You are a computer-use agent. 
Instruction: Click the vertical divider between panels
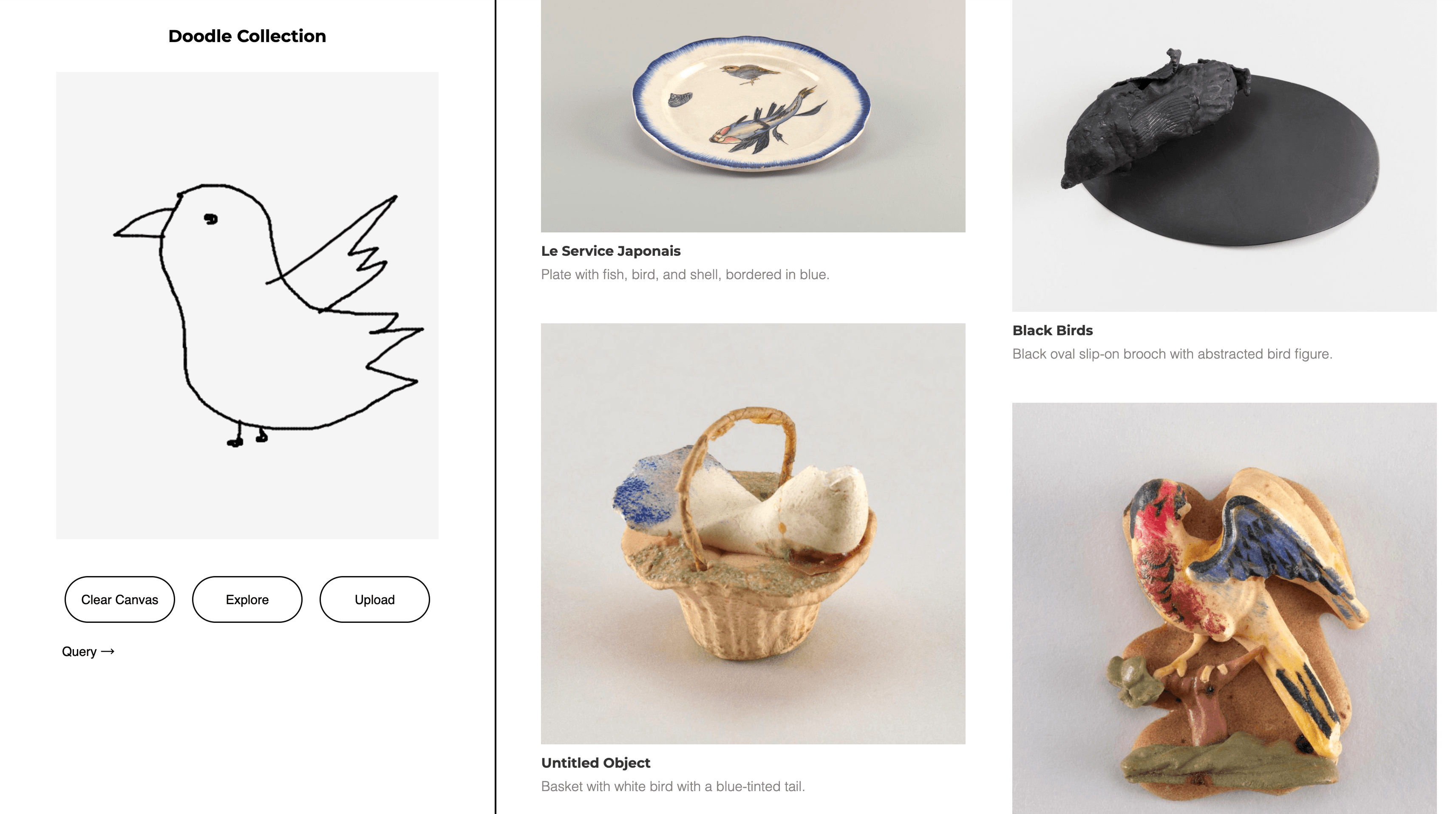[x=496, y=407]
